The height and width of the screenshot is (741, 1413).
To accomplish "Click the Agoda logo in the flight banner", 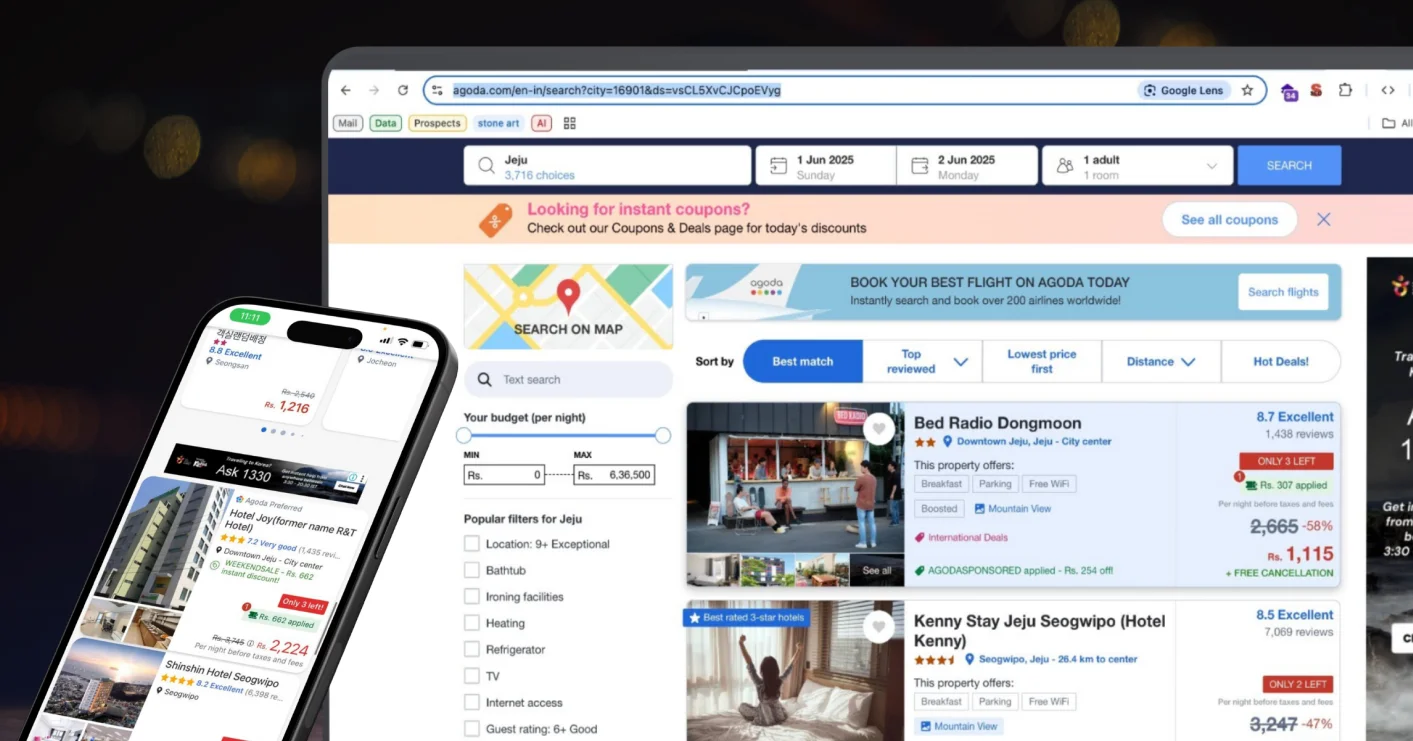I will (767, 287).
